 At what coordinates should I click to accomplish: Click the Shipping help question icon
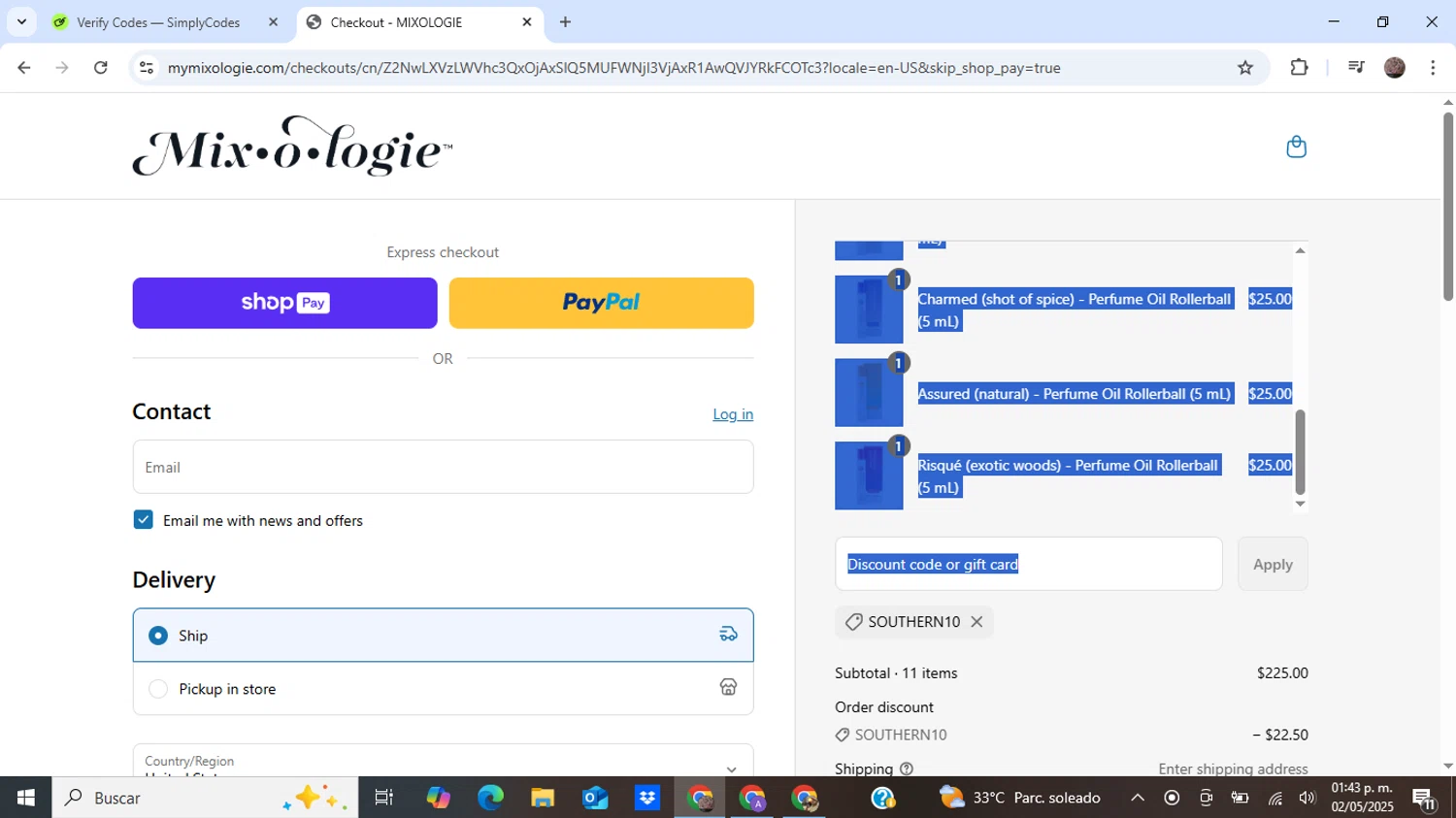coord(907,769)
